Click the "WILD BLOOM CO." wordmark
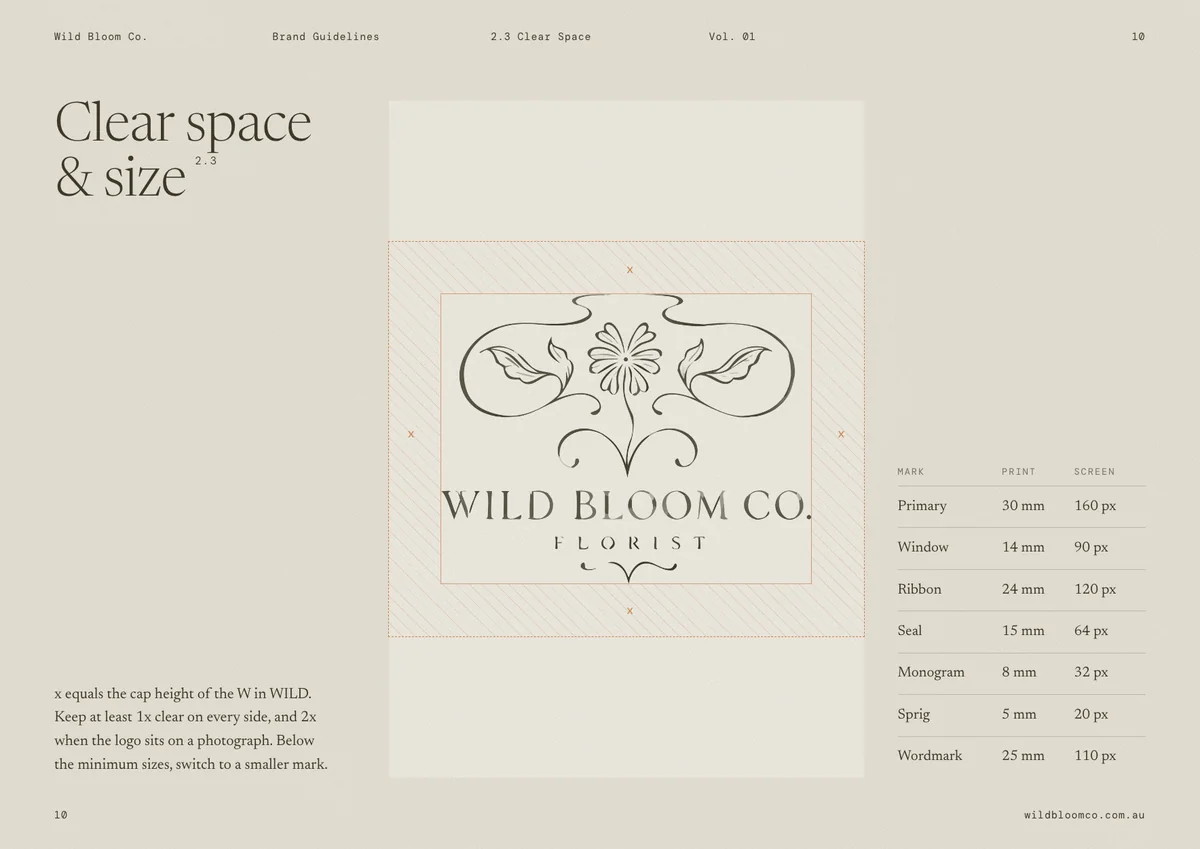The image size is (1200, 849). (x=626, y=505)
